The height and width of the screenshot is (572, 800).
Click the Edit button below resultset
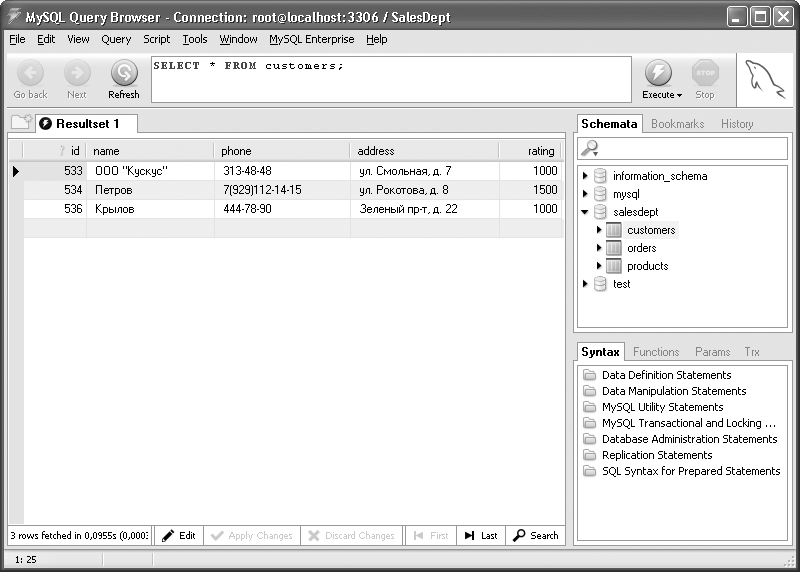(178, 536)
